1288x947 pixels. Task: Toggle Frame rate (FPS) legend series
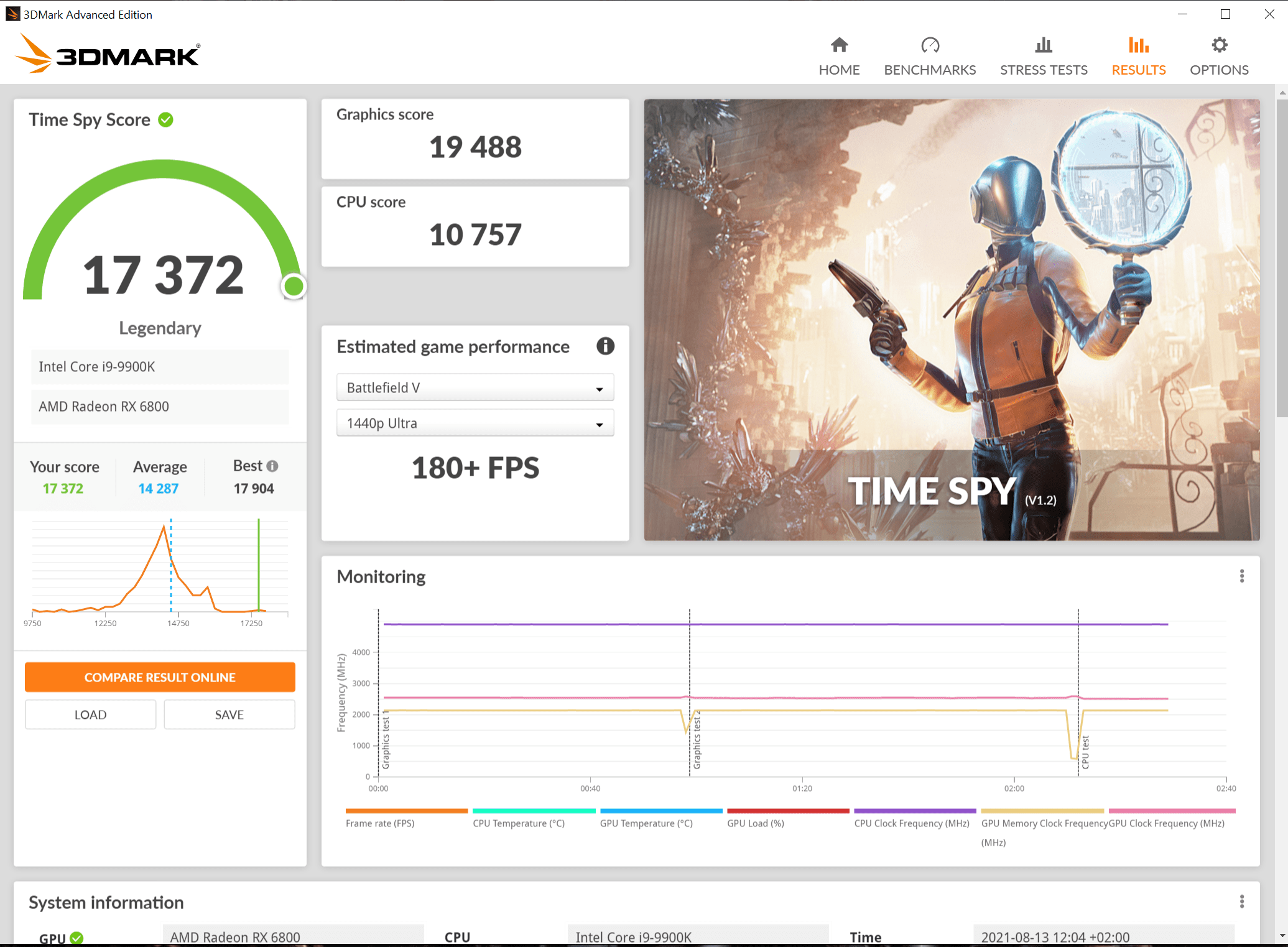pos(380,823)
